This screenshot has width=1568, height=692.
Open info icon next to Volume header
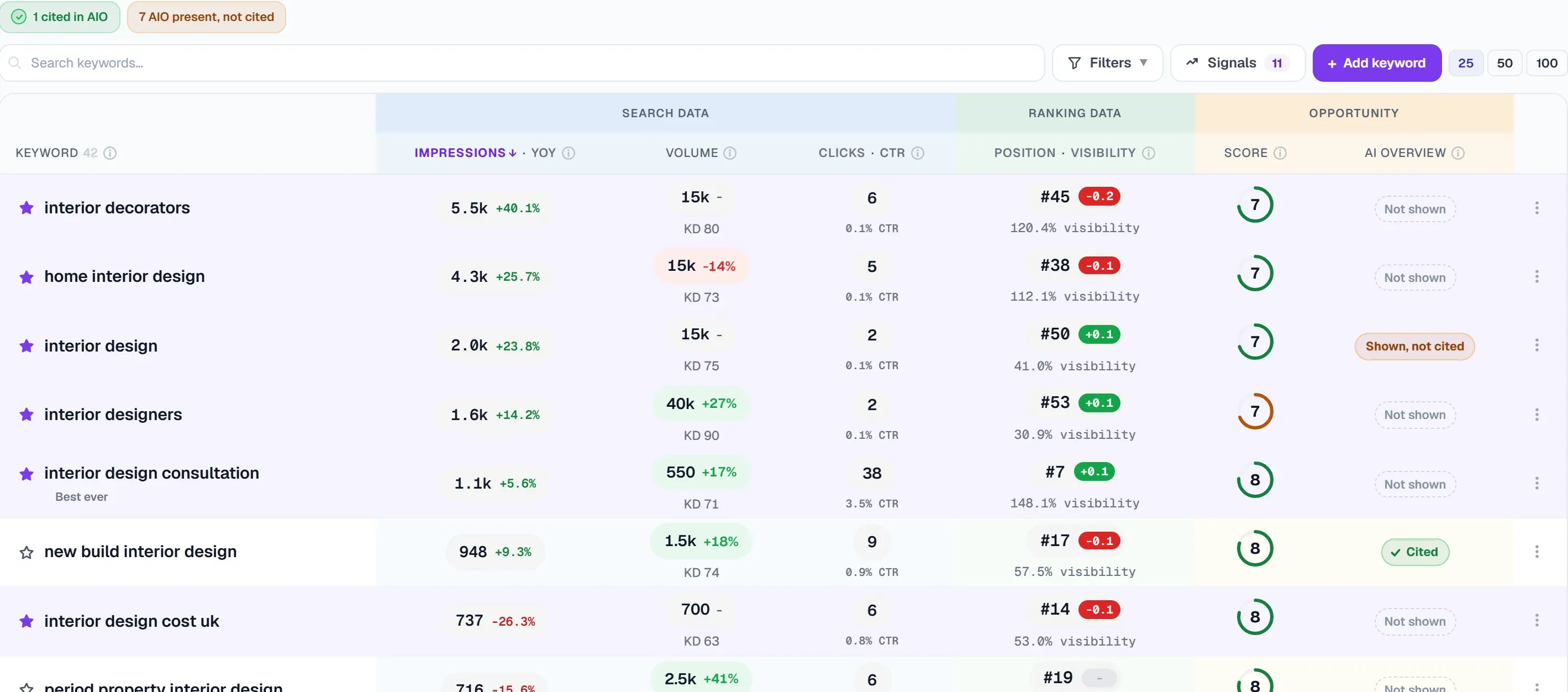click(729, 153)
